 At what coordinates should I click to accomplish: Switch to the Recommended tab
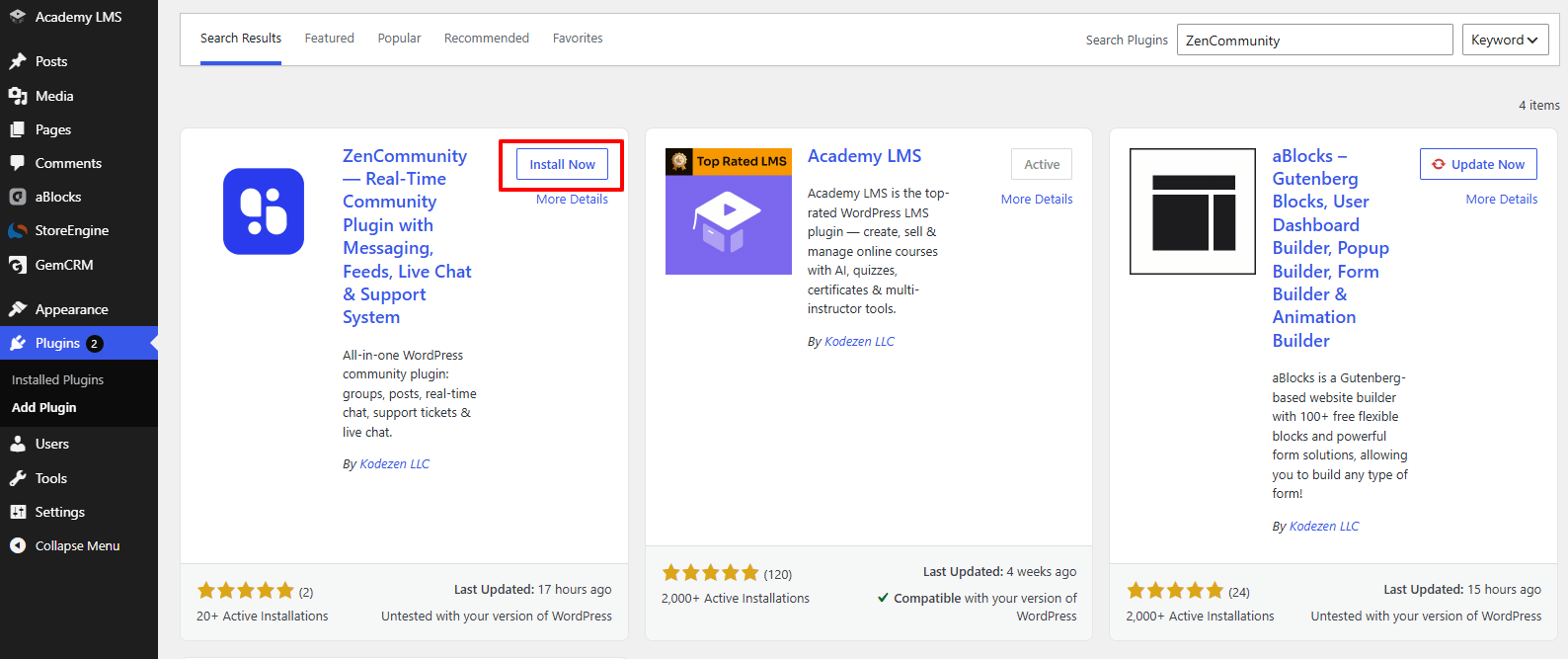(487, 39)
